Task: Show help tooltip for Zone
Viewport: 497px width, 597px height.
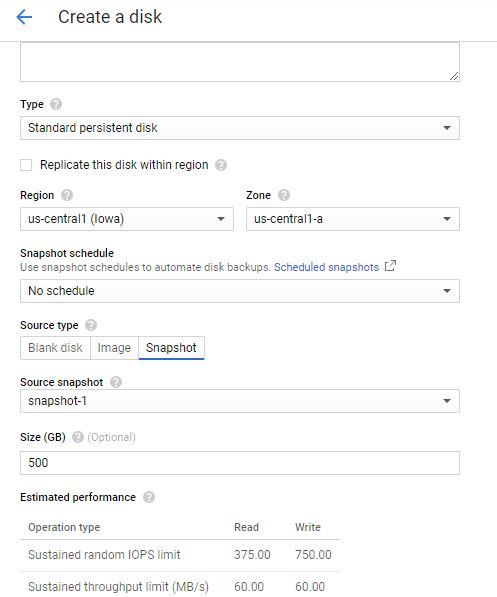Action: 284,195
